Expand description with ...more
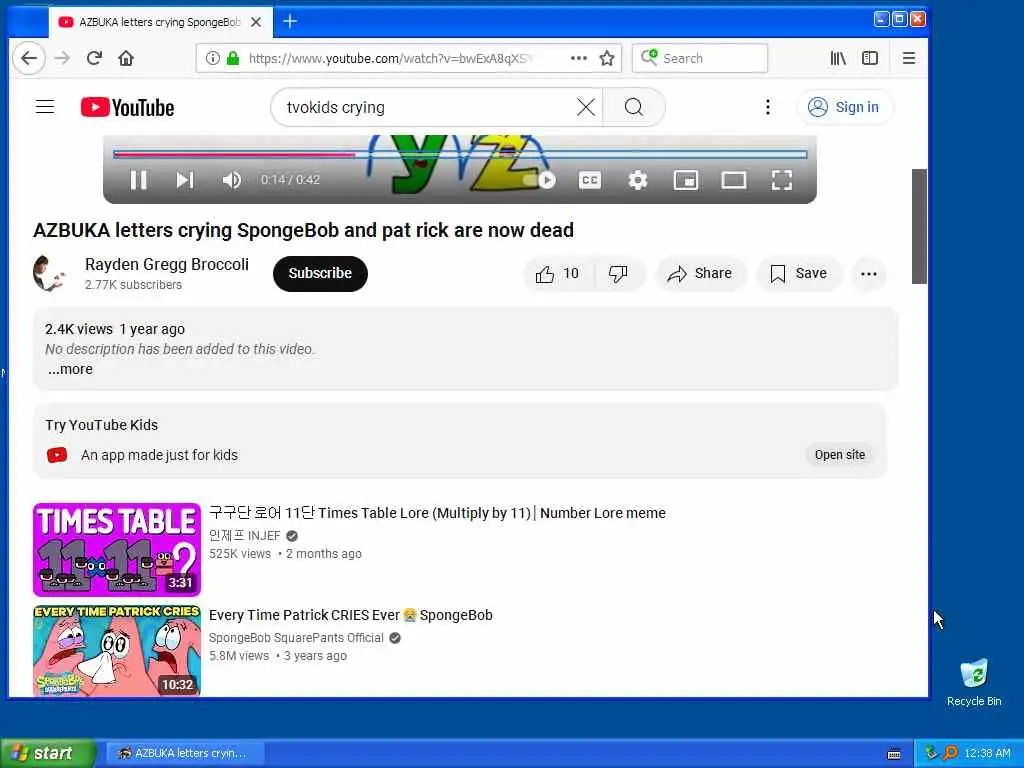 pyautogui.click(x=71, y=369)
